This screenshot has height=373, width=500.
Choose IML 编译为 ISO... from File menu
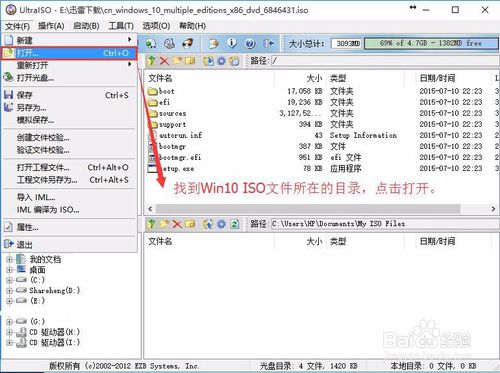[x=69, y=210]
